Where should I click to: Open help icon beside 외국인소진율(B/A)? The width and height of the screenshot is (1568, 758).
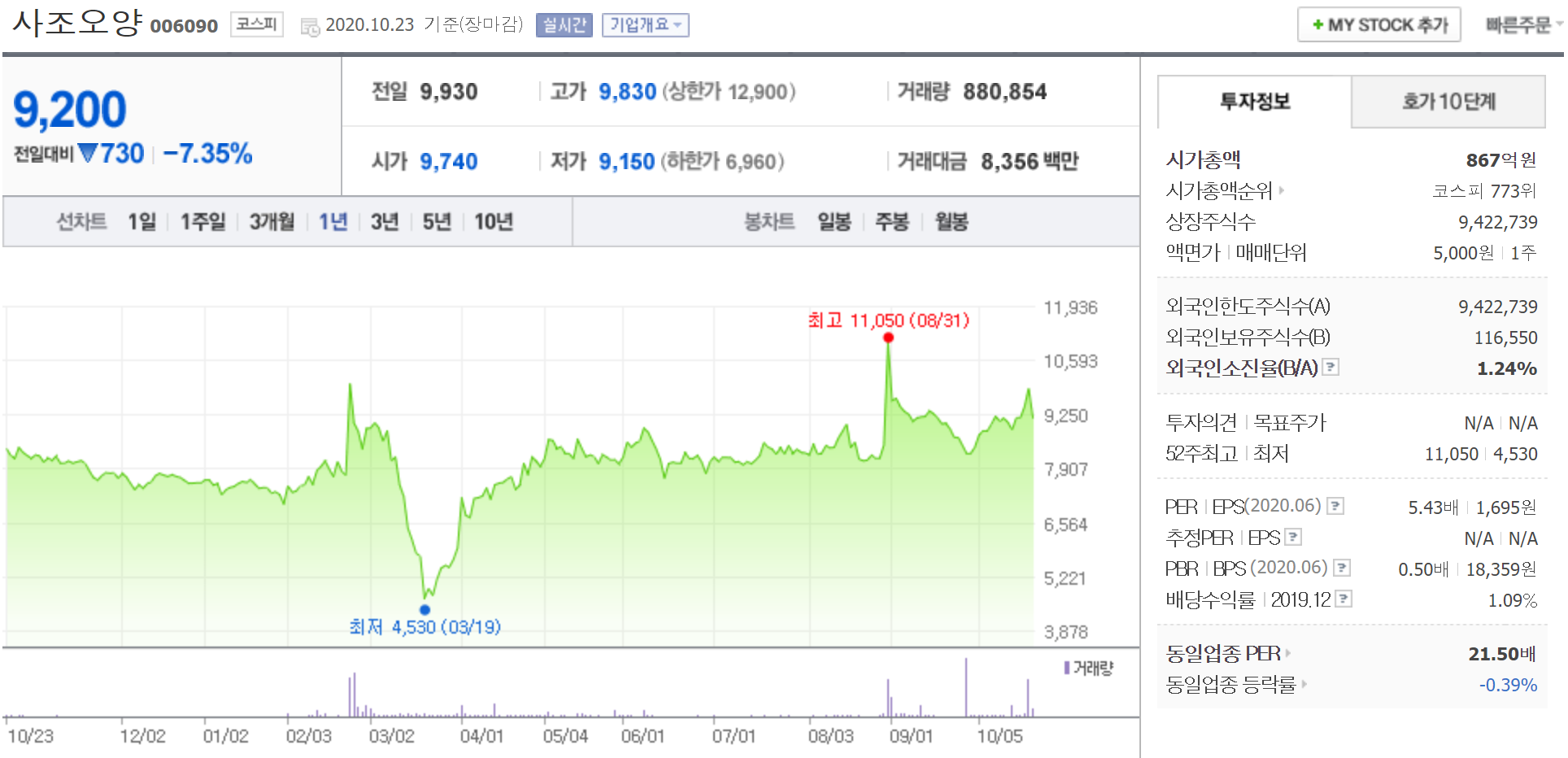pyautogui.click(x=1331, y=367)
